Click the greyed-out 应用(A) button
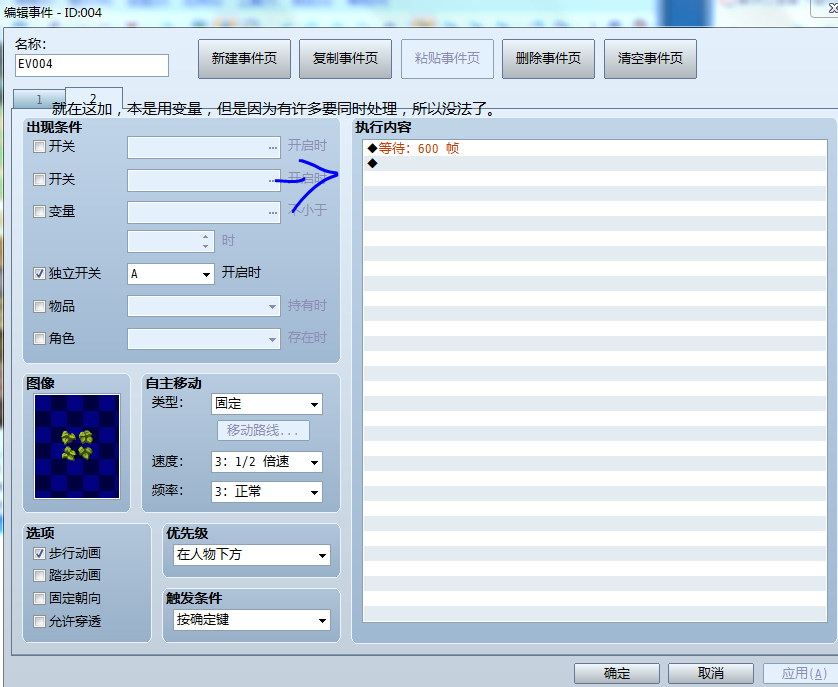Screen dimensions: 838x687 click(803, 673)
